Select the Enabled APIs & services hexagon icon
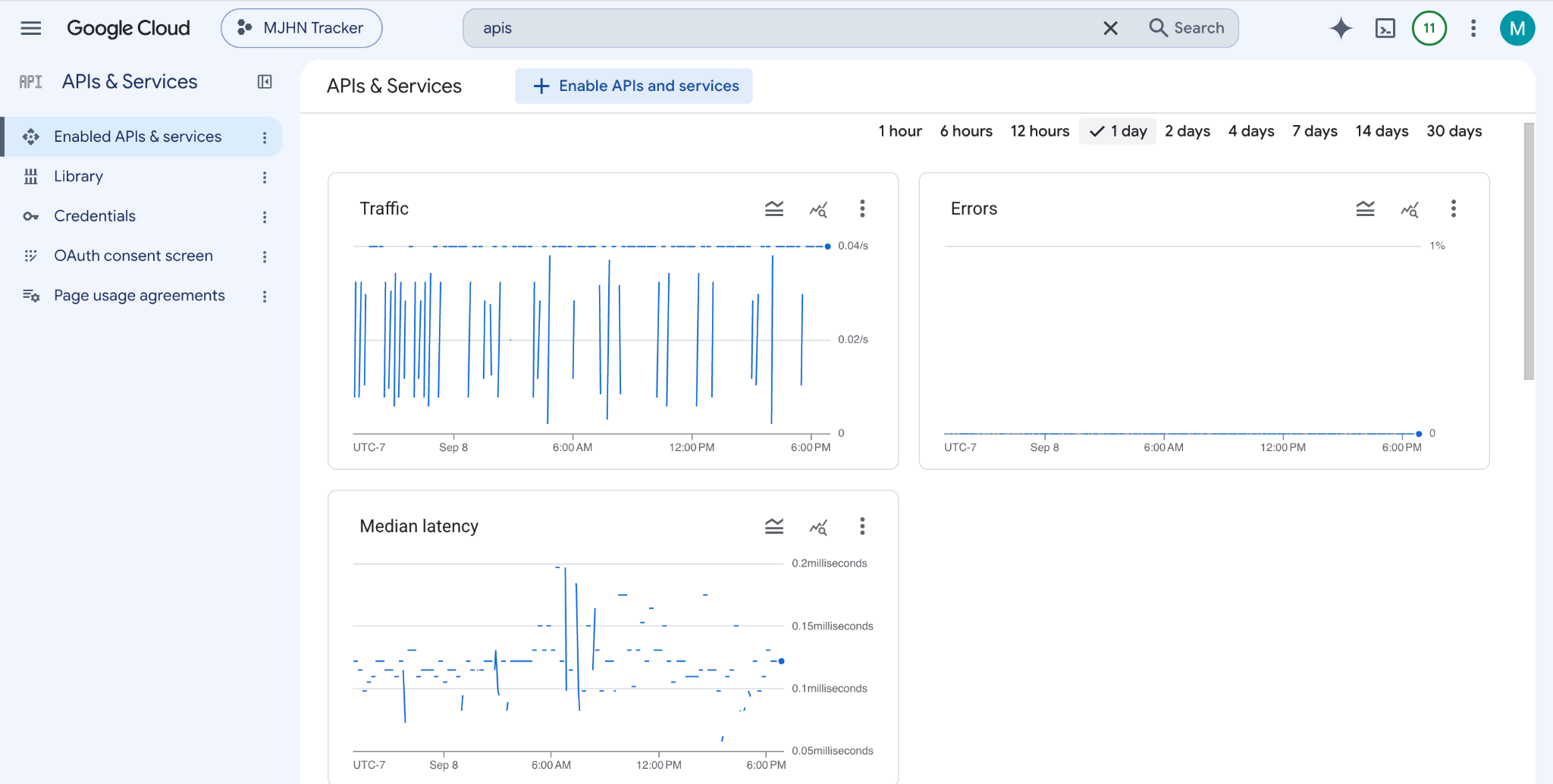This screenshot has height=784, width=1553. 30,136
